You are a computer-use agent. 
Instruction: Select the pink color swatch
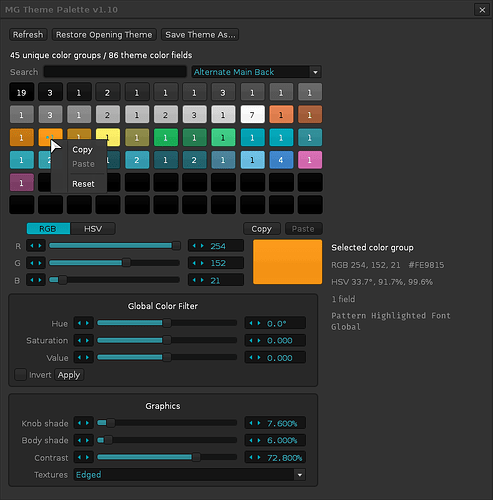coord(310,160)
